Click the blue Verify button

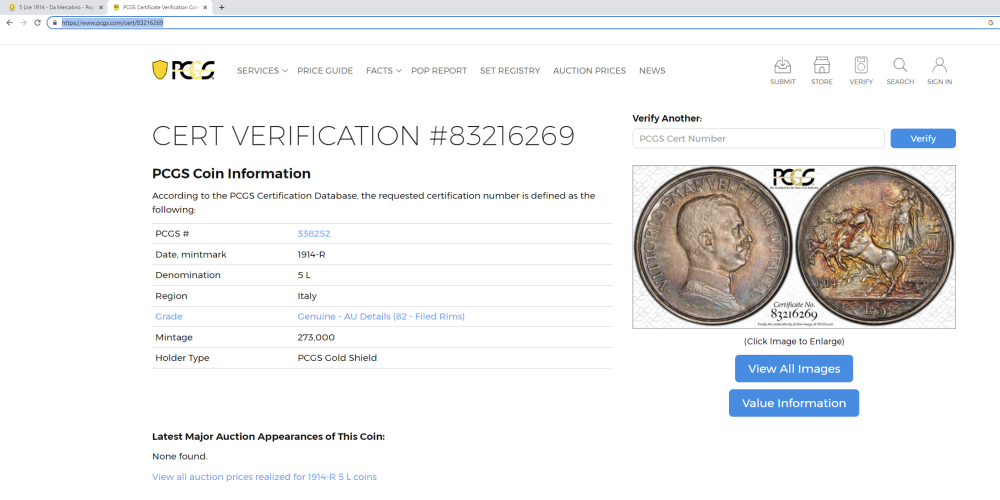pos(922,139)
